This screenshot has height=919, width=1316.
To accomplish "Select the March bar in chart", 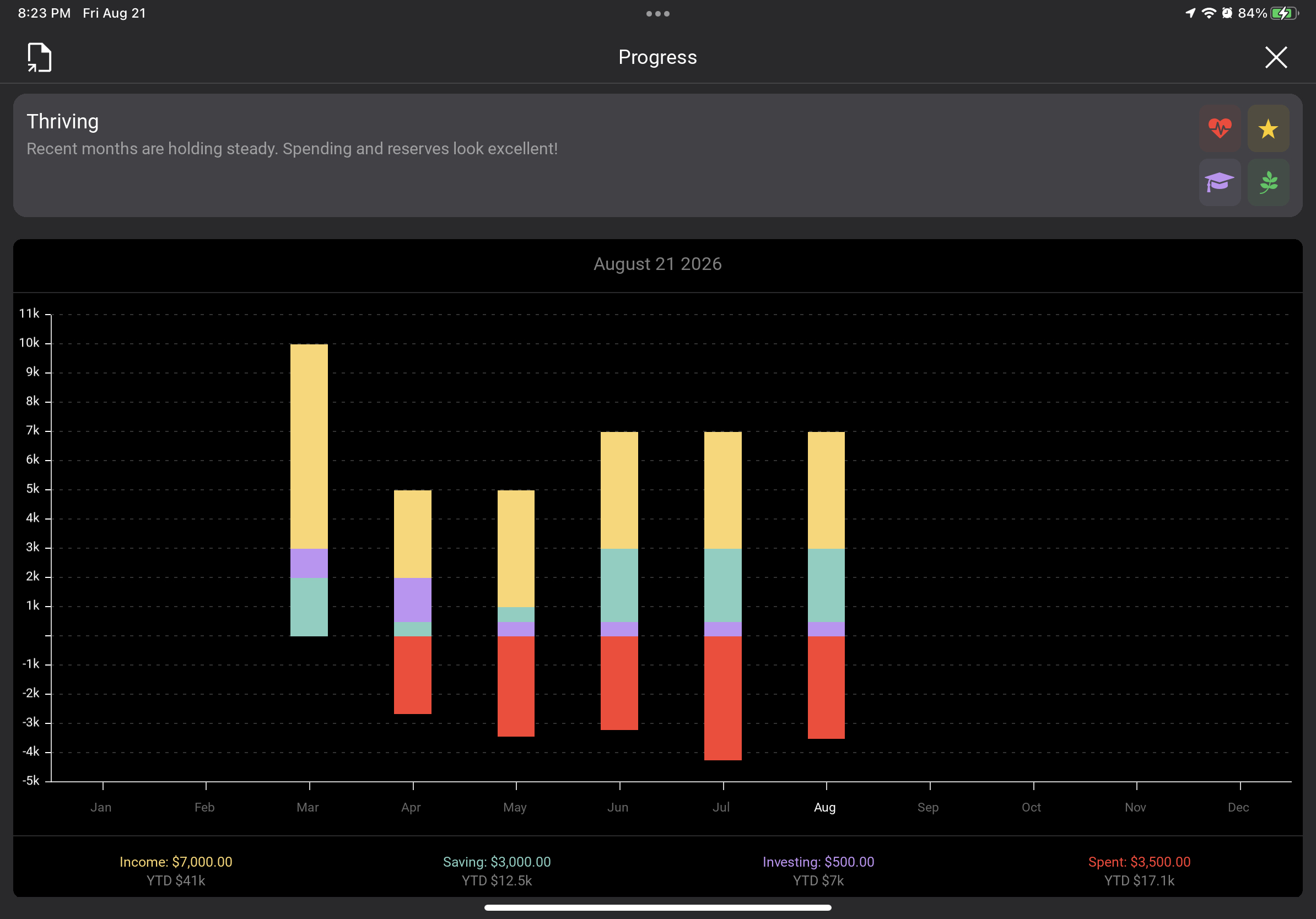I will click(309, 490).
